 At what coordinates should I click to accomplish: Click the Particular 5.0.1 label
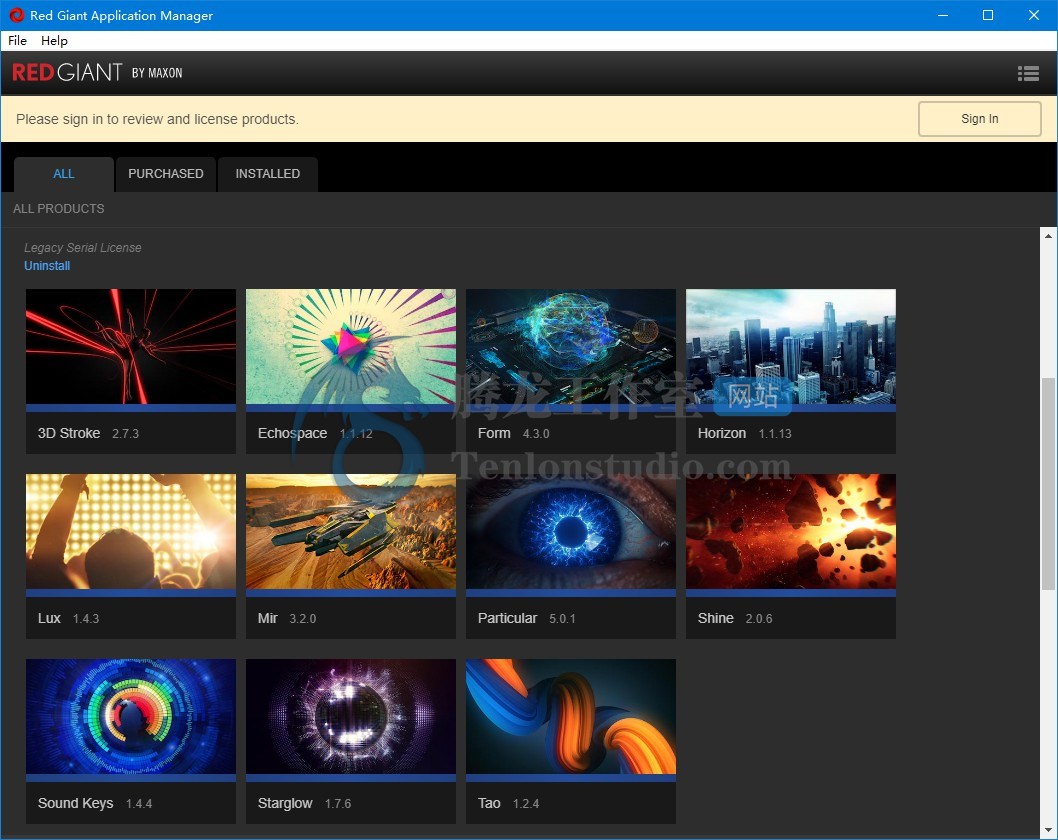(526, 618)
